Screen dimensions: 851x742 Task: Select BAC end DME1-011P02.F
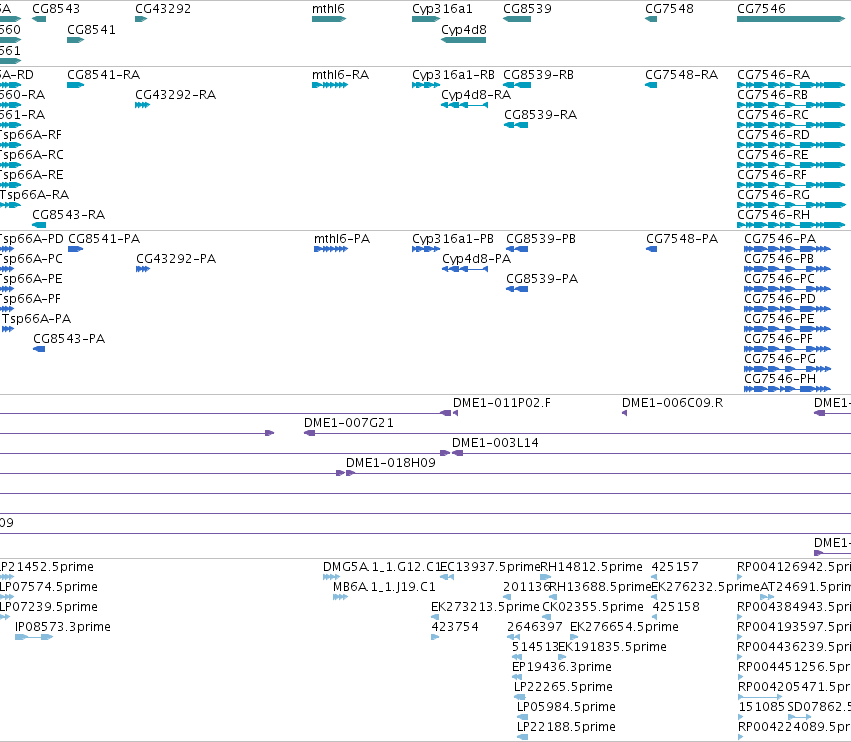pyautogui.click(x=501, y=403)
